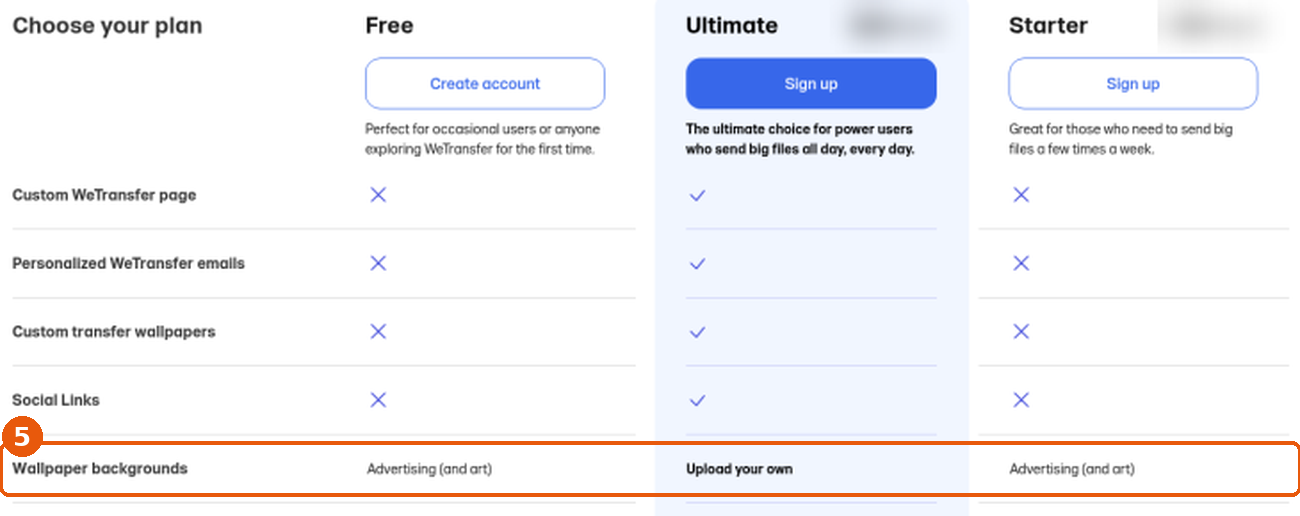Click Starter X for Personalized WeTransfer emails
This screenshot has width=1300, height=516.
tap(1021, 263)
